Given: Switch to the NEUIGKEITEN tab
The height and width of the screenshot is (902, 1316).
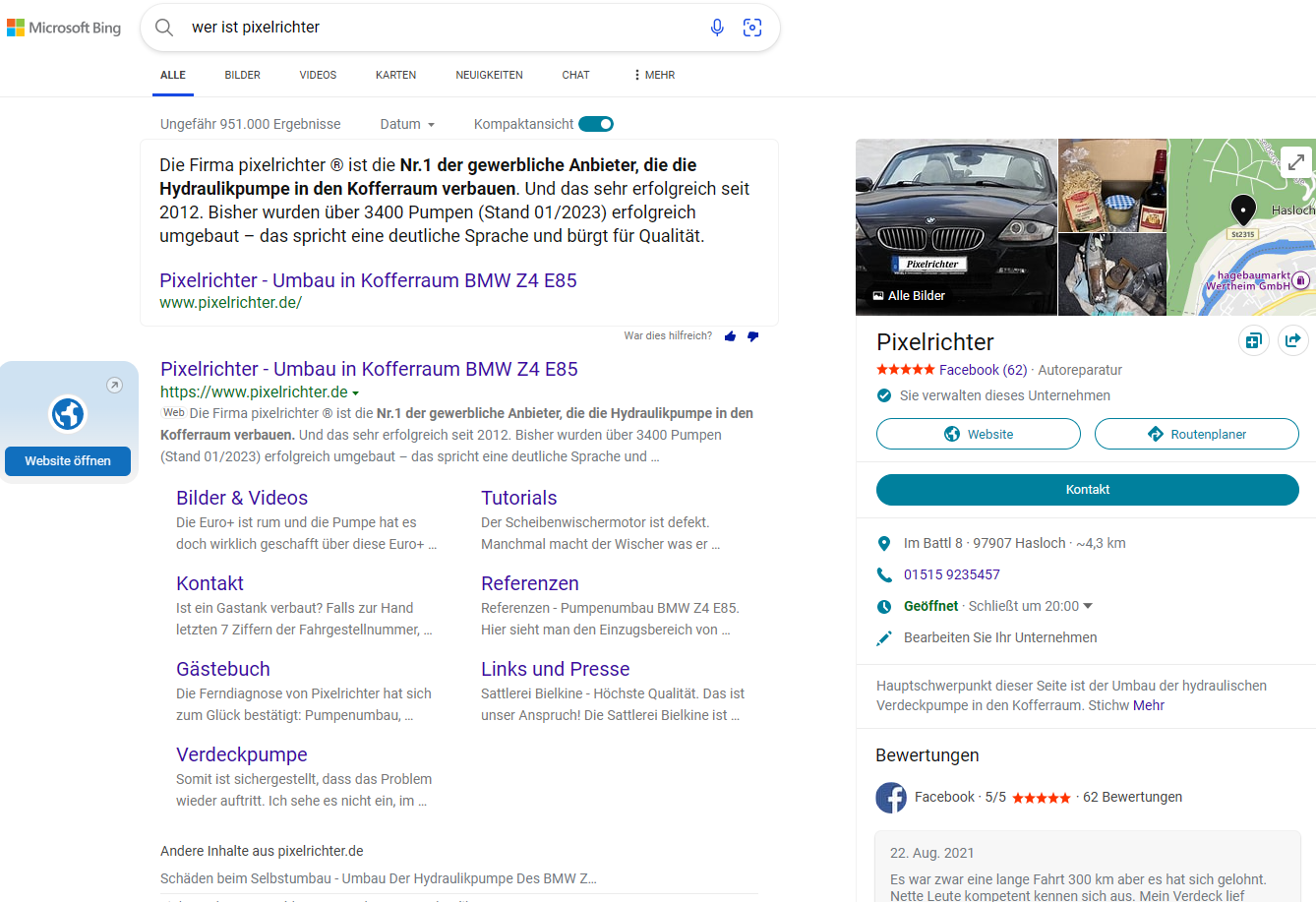Looking at the screenshot, I should pyautogui.click(x=489, y=75).
